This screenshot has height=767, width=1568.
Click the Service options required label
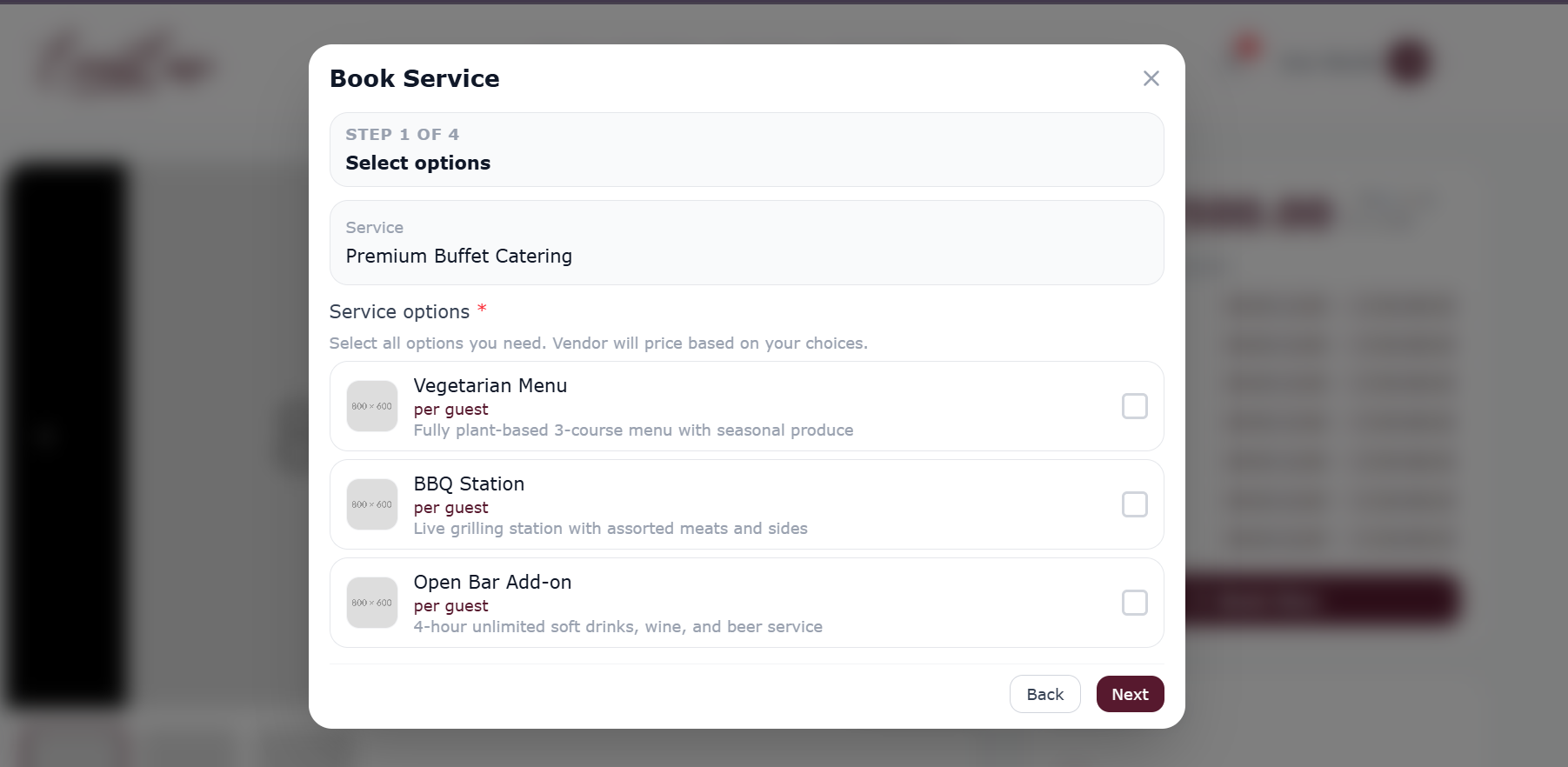coord(400,311)
